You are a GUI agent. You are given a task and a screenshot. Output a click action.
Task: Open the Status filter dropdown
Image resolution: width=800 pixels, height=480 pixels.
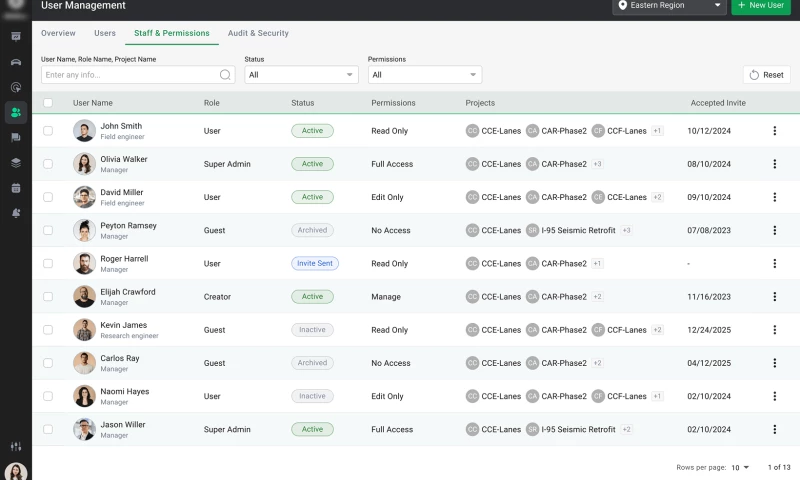pyautogui.click(x=302, y=75)
